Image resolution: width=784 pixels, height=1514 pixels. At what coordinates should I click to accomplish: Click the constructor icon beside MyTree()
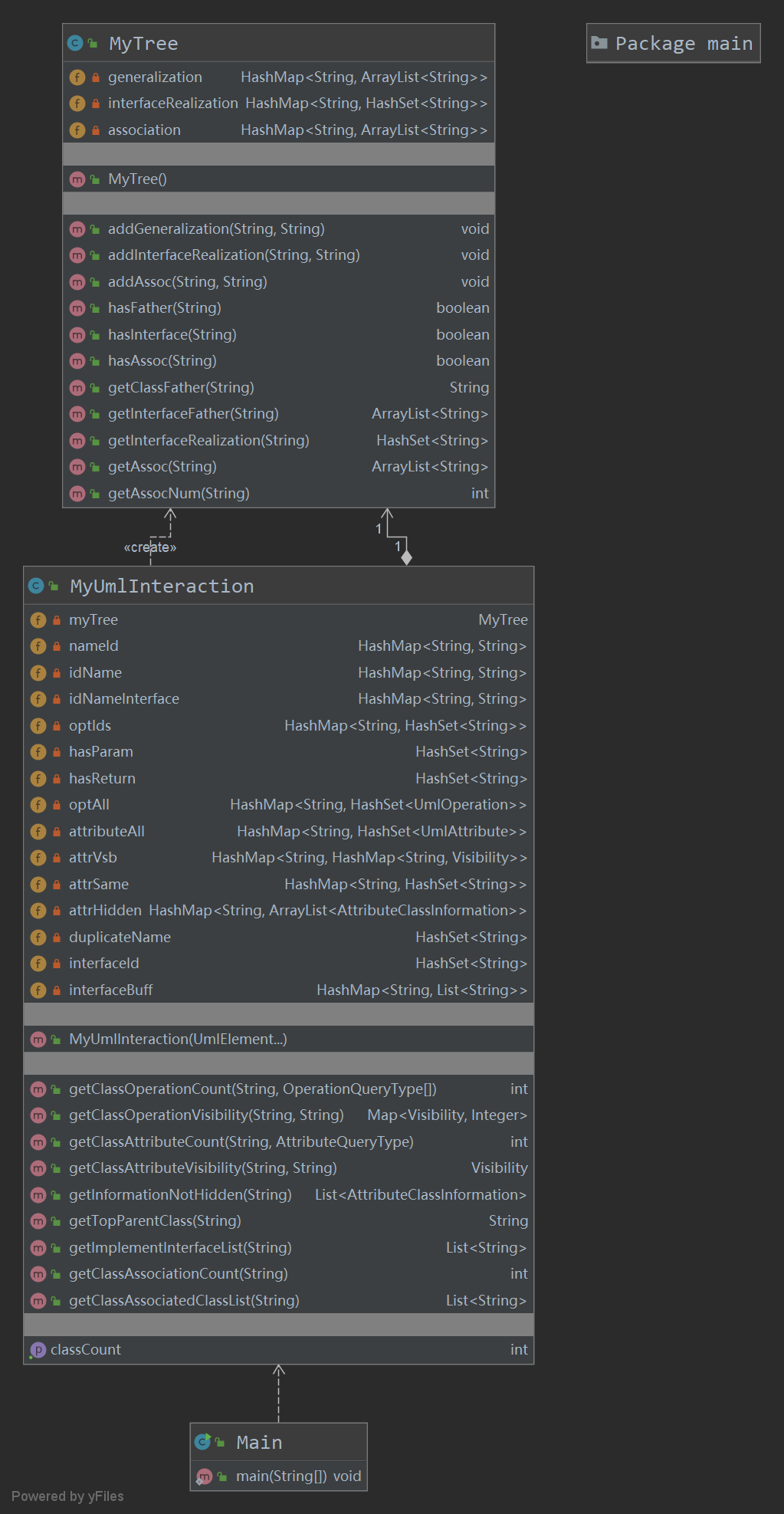[x=77, y=179]
